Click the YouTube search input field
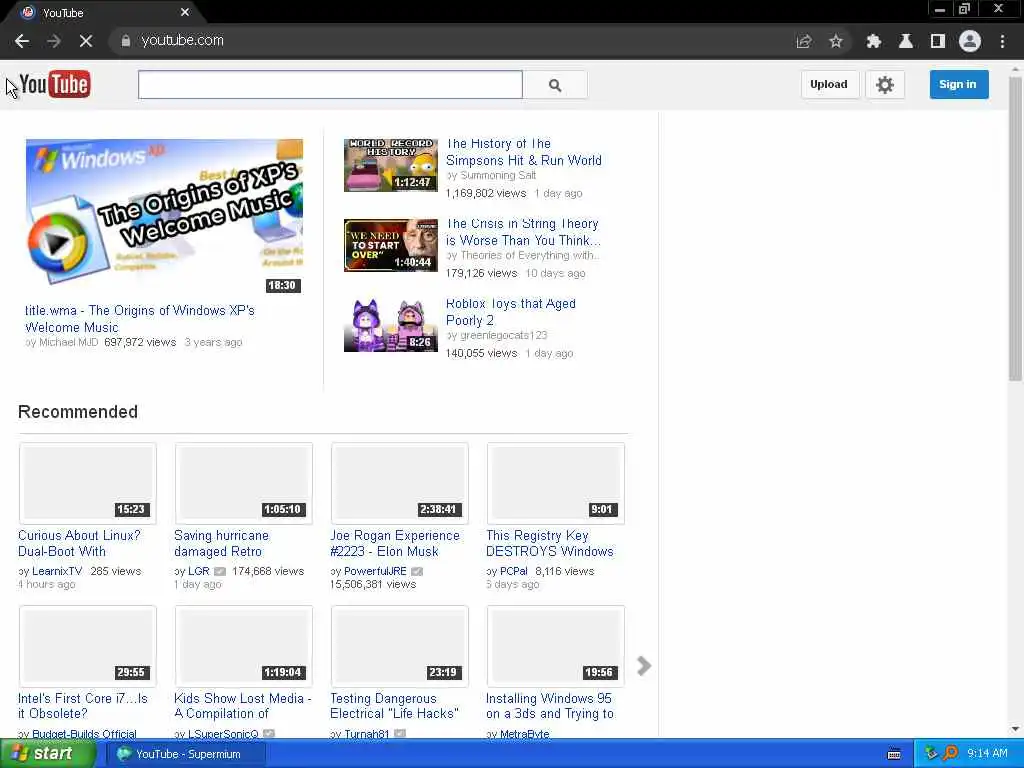 (x=330, y=85)
